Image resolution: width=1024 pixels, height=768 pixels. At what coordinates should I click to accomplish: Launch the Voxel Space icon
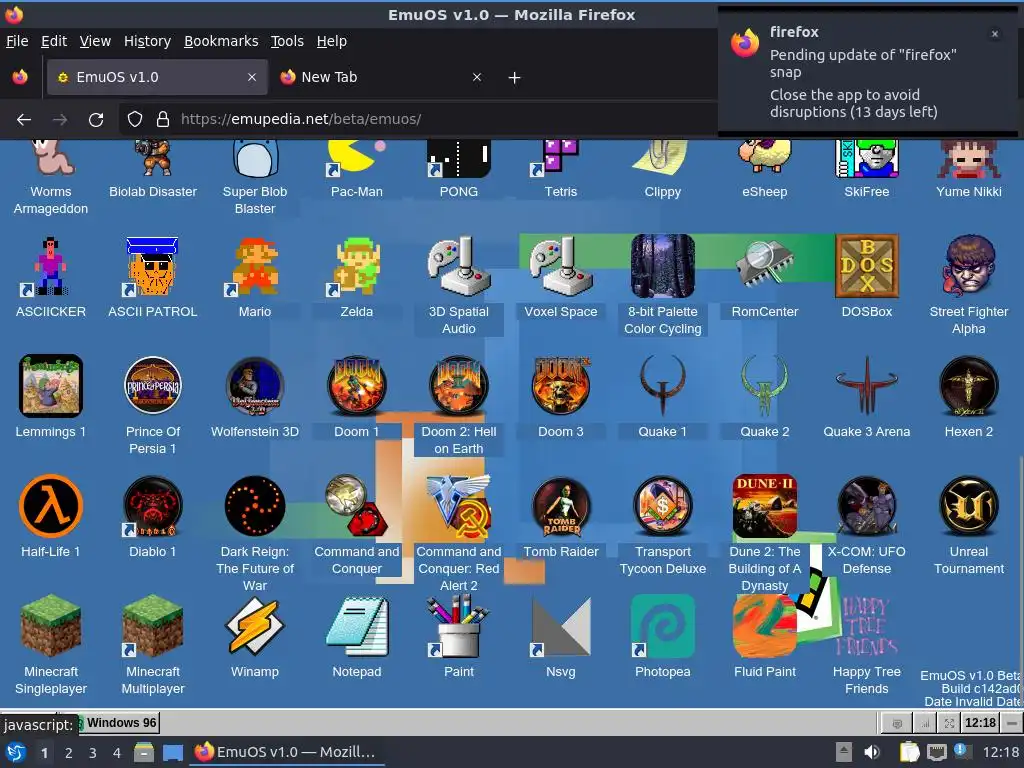pos(560,266)
